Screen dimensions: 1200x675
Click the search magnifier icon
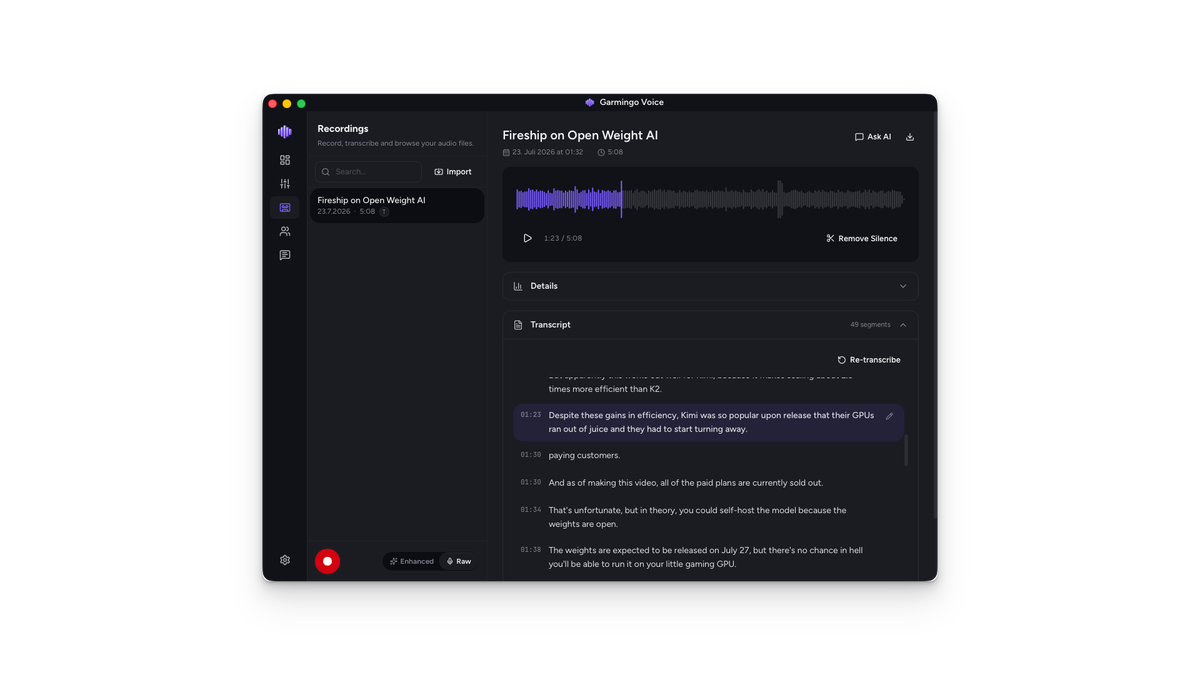pyautogui.click(x=326, y=172)
